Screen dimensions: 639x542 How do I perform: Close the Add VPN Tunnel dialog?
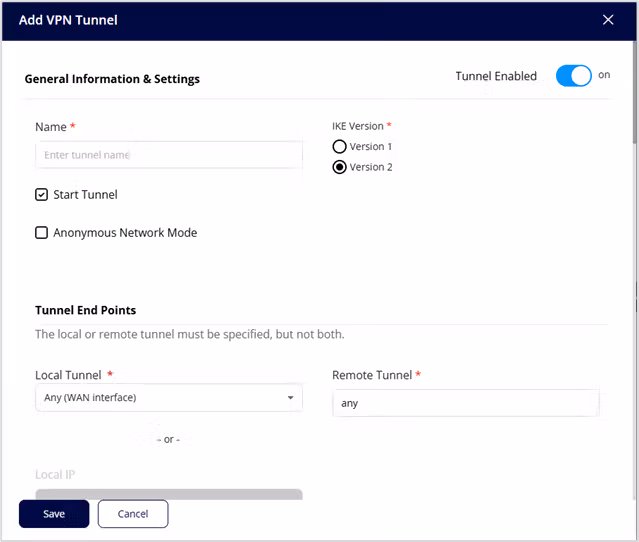(608, 20)
